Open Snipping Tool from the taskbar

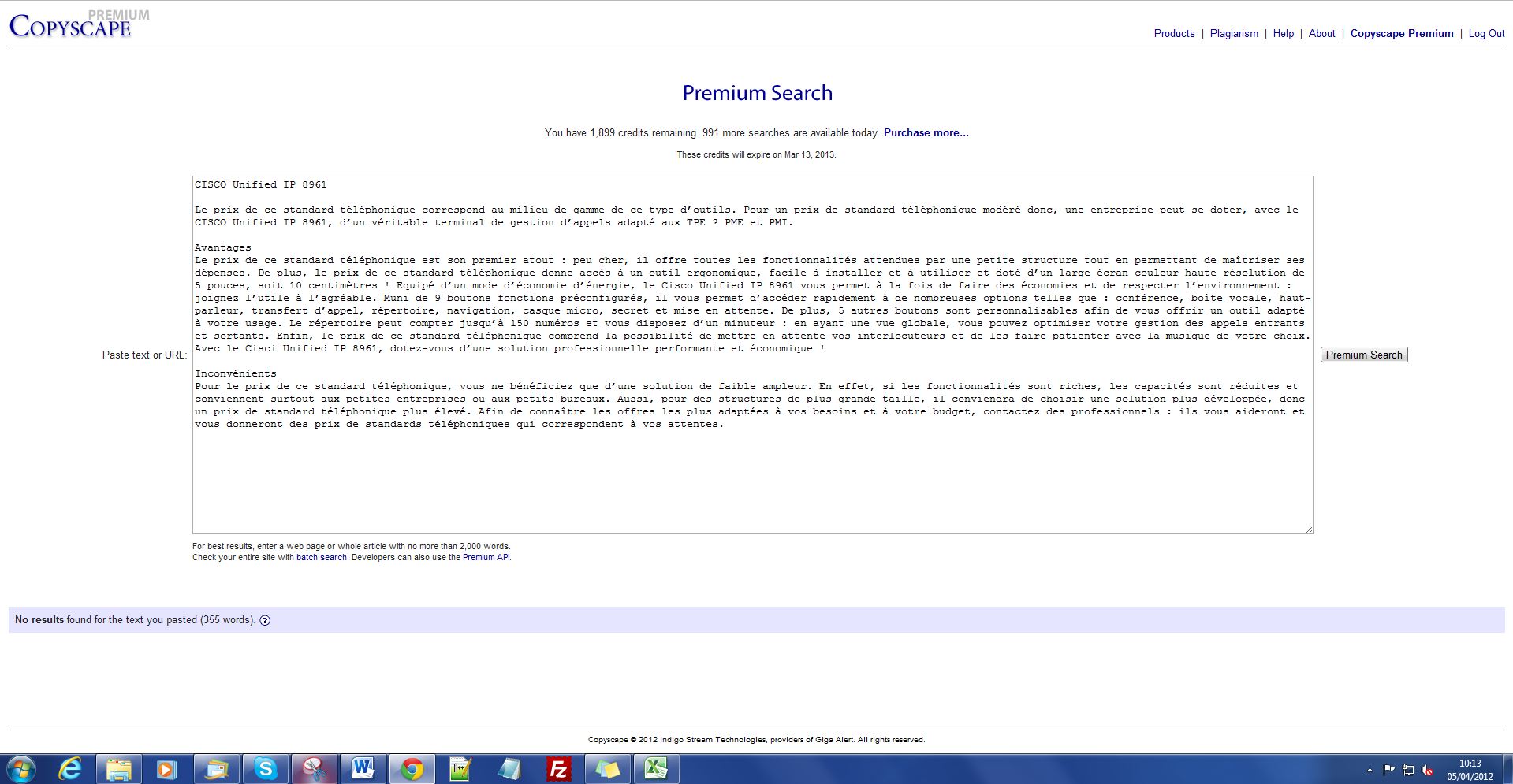[314, 769]
